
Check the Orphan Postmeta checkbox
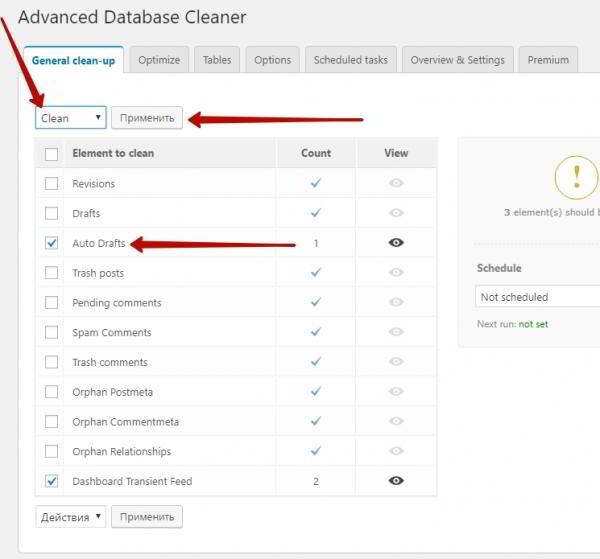tap(51, 392)
